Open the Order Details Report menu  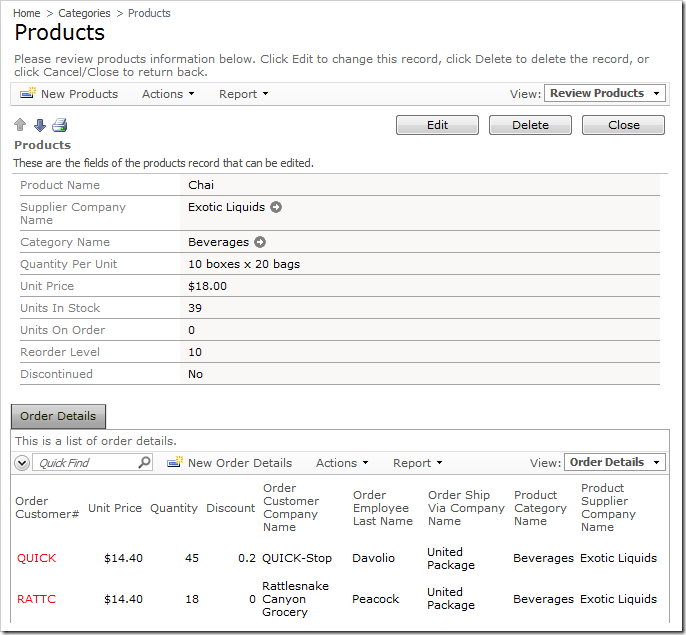pyautogui.click(x=417, y=463)
